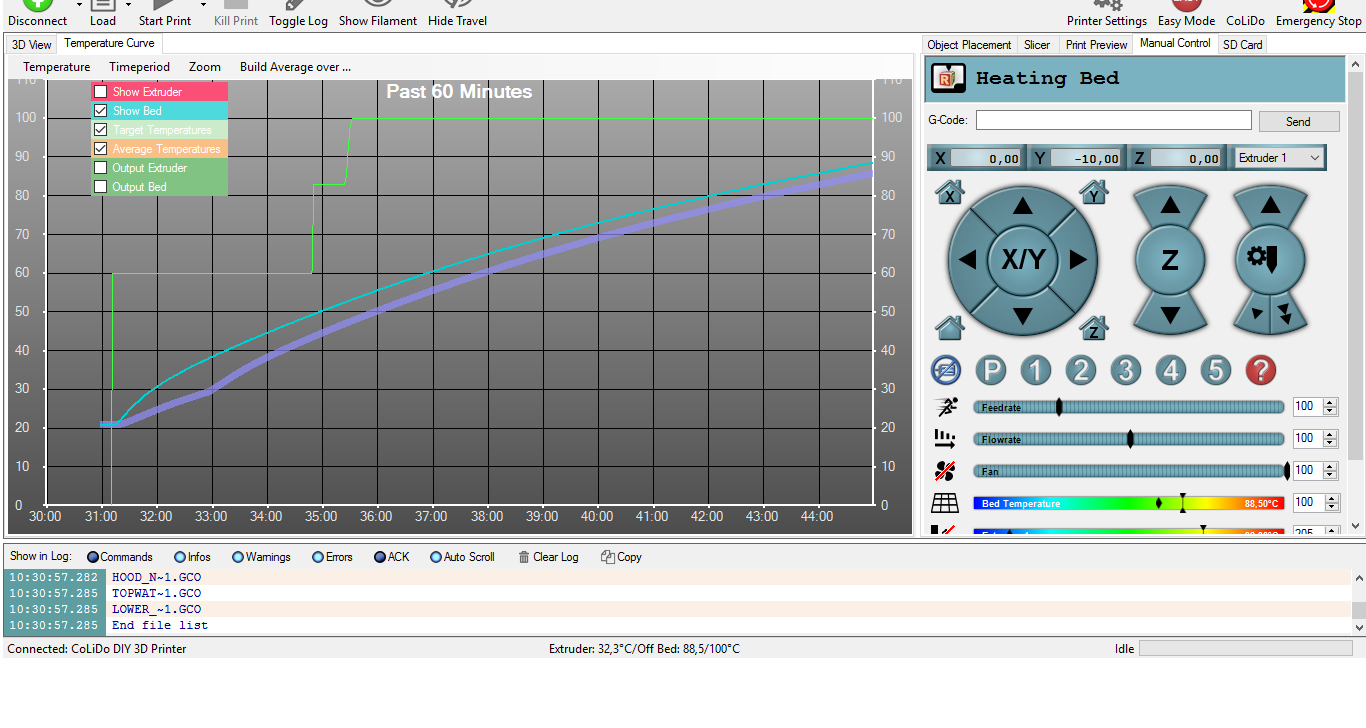Open the Timeperiod menu
This screenshot has width=1366, height=728.
[139, 67]
